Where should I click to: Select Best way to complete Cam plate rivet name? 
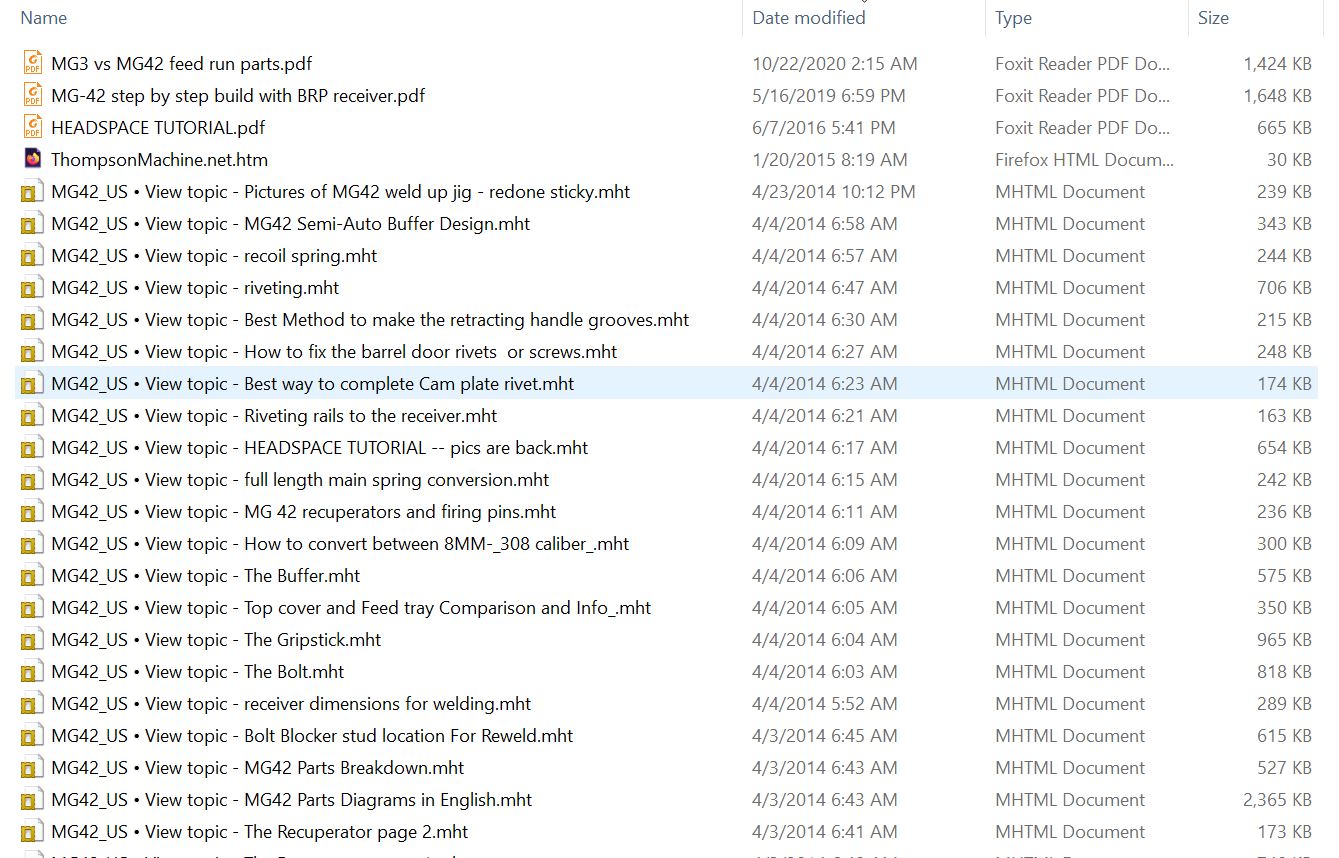tap(313, 384)
